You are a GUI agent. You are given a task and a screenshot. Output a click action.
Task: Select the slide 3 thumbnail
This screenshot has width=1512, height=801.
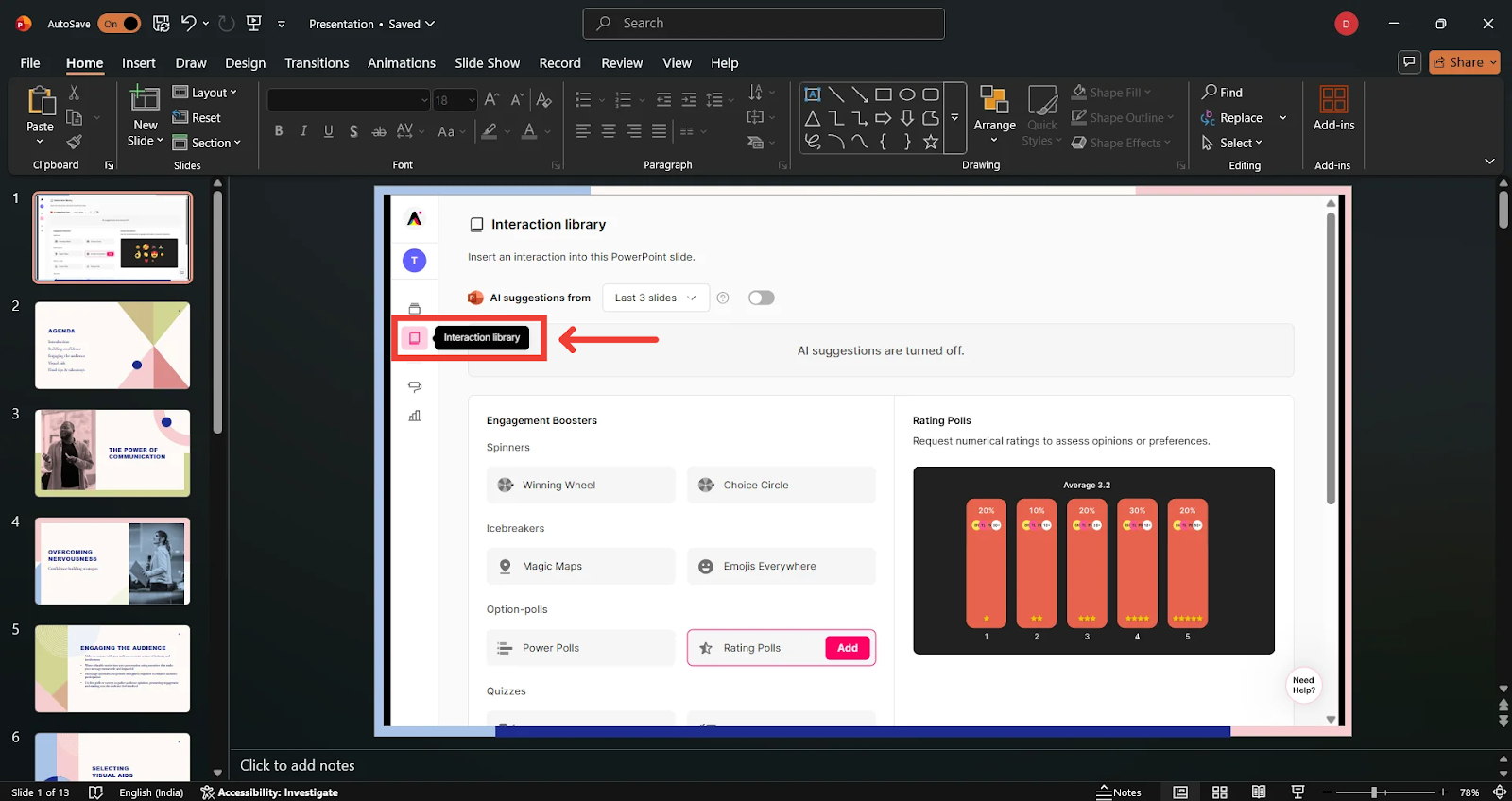pos(112,452)
